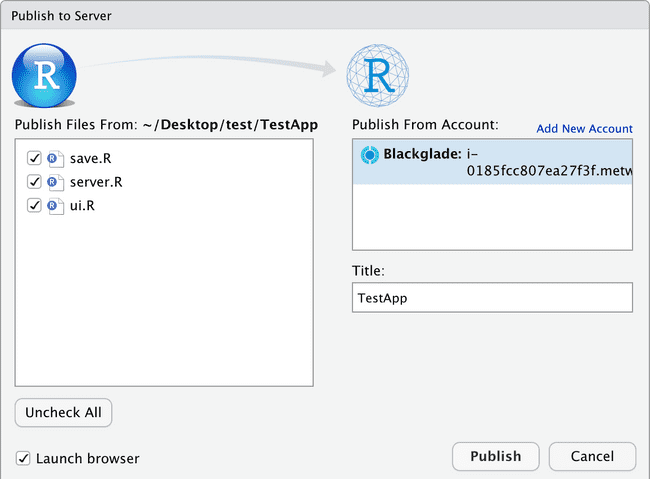Uncheck the server.R checkbox
This screenshot has height=479, width=650.
point(34,182)
